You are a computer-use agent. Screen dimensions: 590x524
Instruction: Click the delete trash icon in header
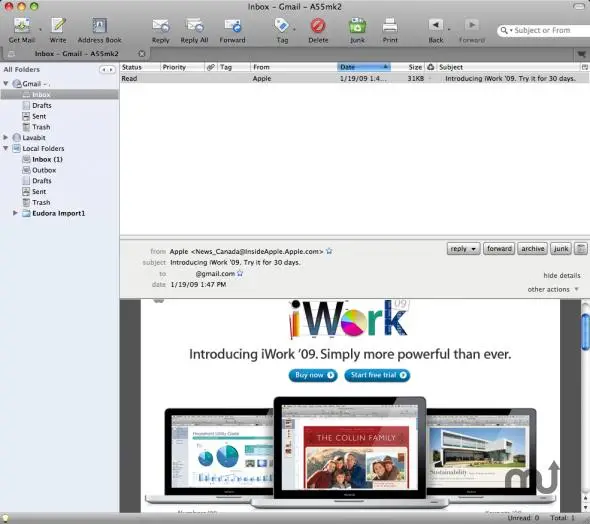tap(581, 249)
